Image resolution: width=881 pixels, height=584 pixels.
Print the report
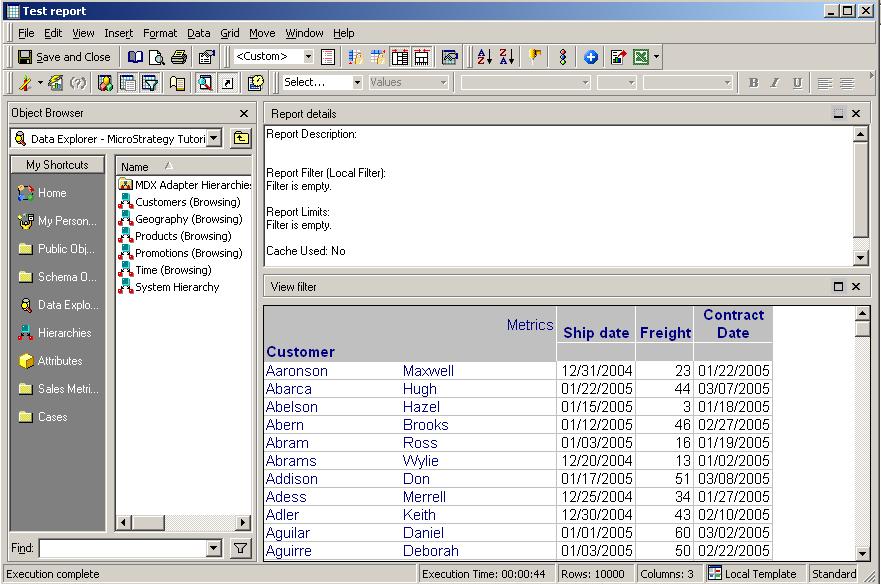[x=178, y=57]
